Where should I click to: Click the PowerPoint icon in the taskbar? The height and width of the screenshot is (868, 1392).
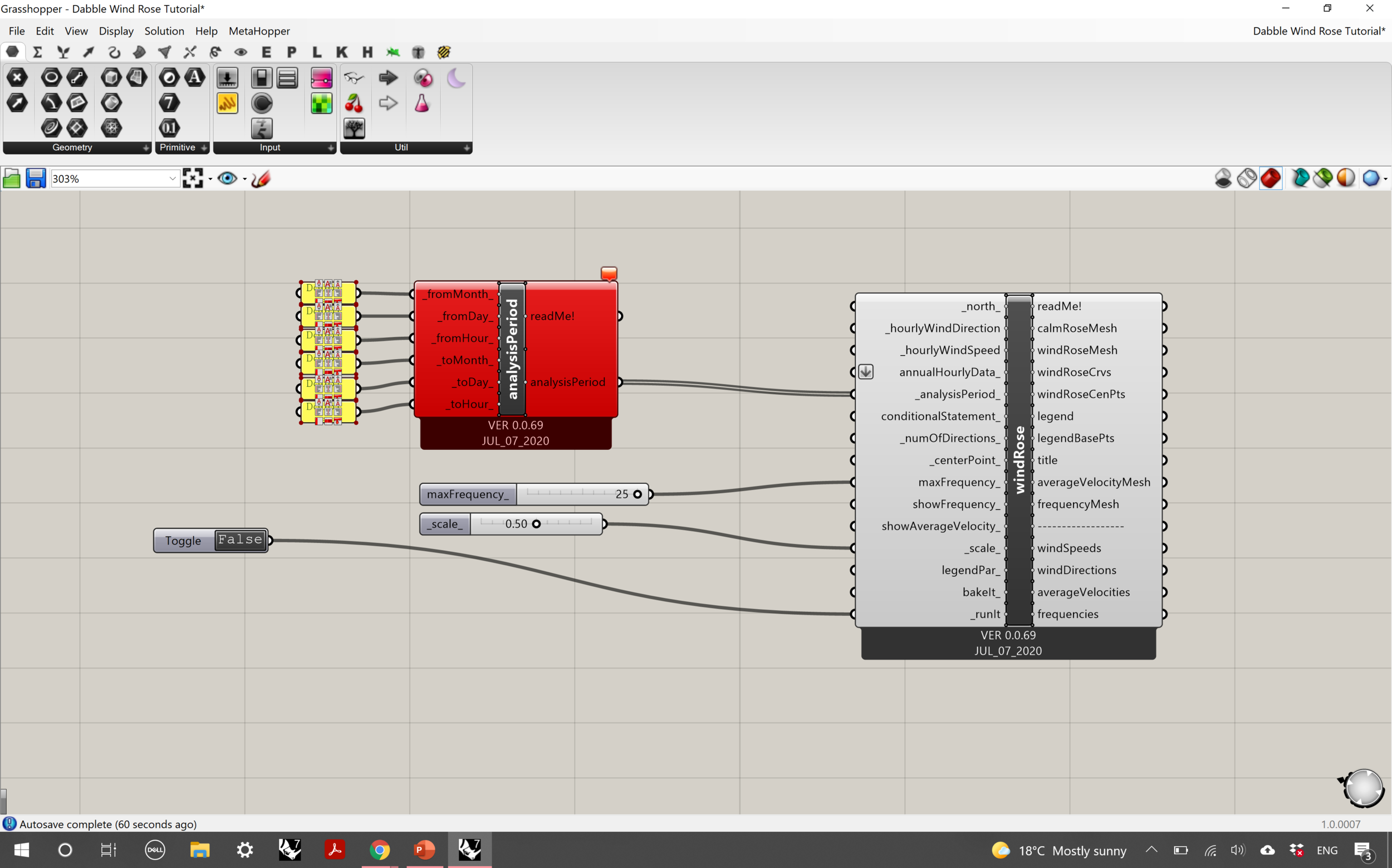pyautogui.click(x=424, y=850)
